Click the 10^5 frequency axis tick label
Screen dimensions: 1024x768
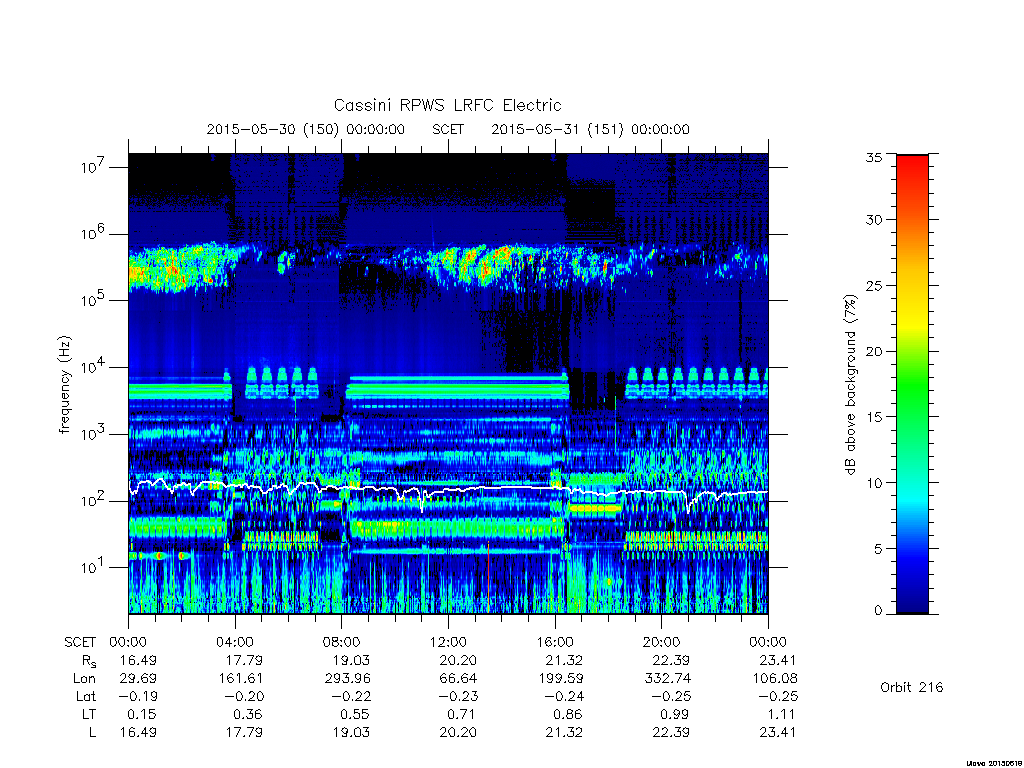94,300
